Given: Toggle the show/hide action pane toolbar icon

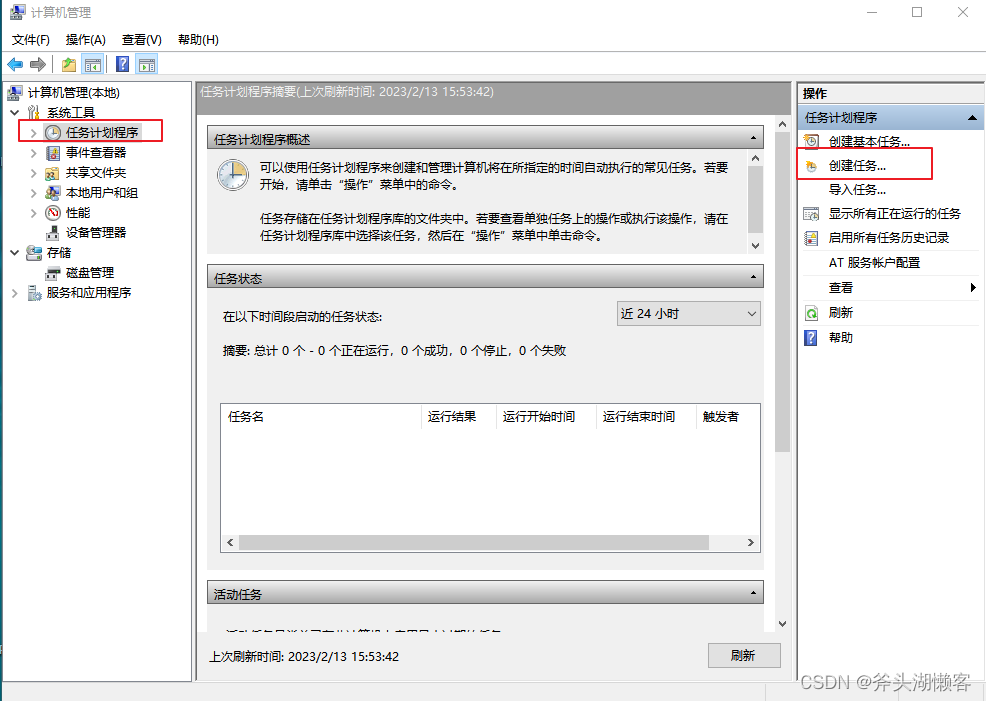Looking at the screenshot, I should (x=146, y=64).
